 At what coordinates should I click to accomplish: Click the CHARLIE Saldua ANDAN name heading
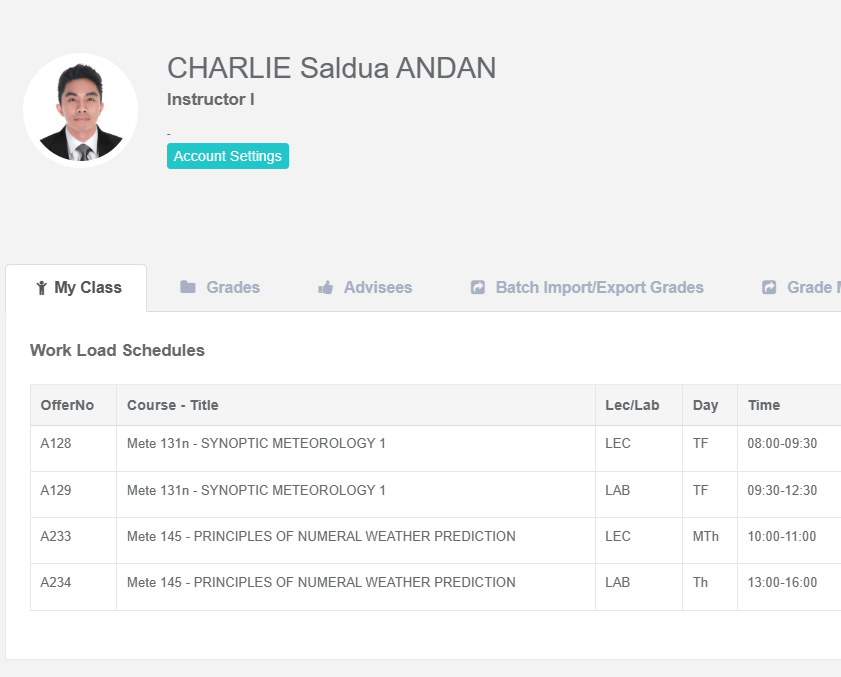pos(331,68)
